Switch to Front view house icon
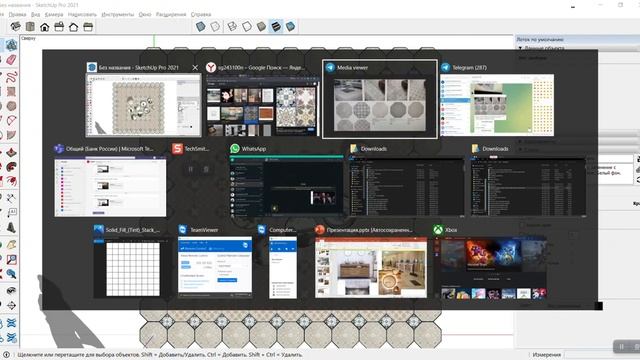Viewport: 640px width, 360px height. [x=44, y=27]
